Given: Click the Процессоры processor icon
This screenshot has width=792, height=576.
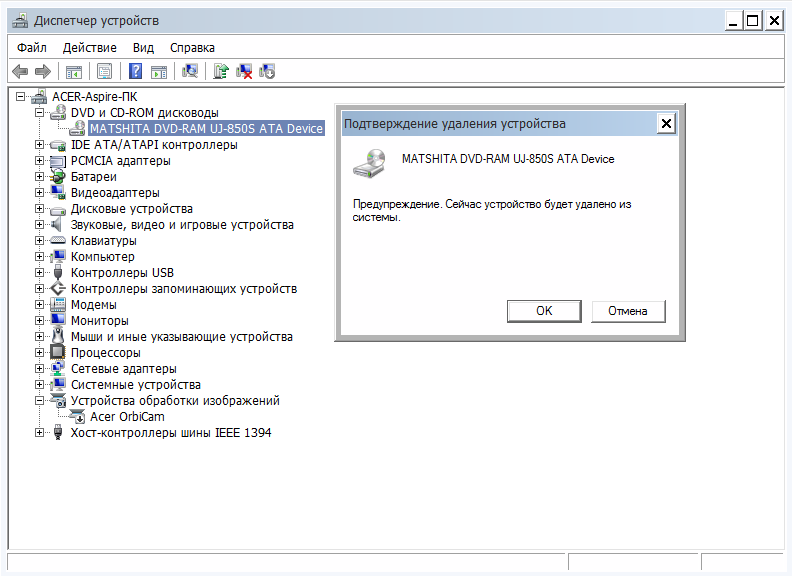Looking at the screenshot, I should pos(58,352).
